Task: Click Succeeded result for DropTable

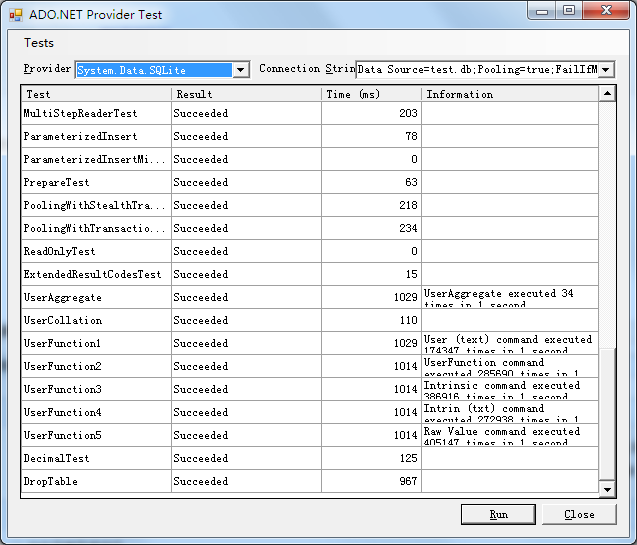Action: click(201, 482)
